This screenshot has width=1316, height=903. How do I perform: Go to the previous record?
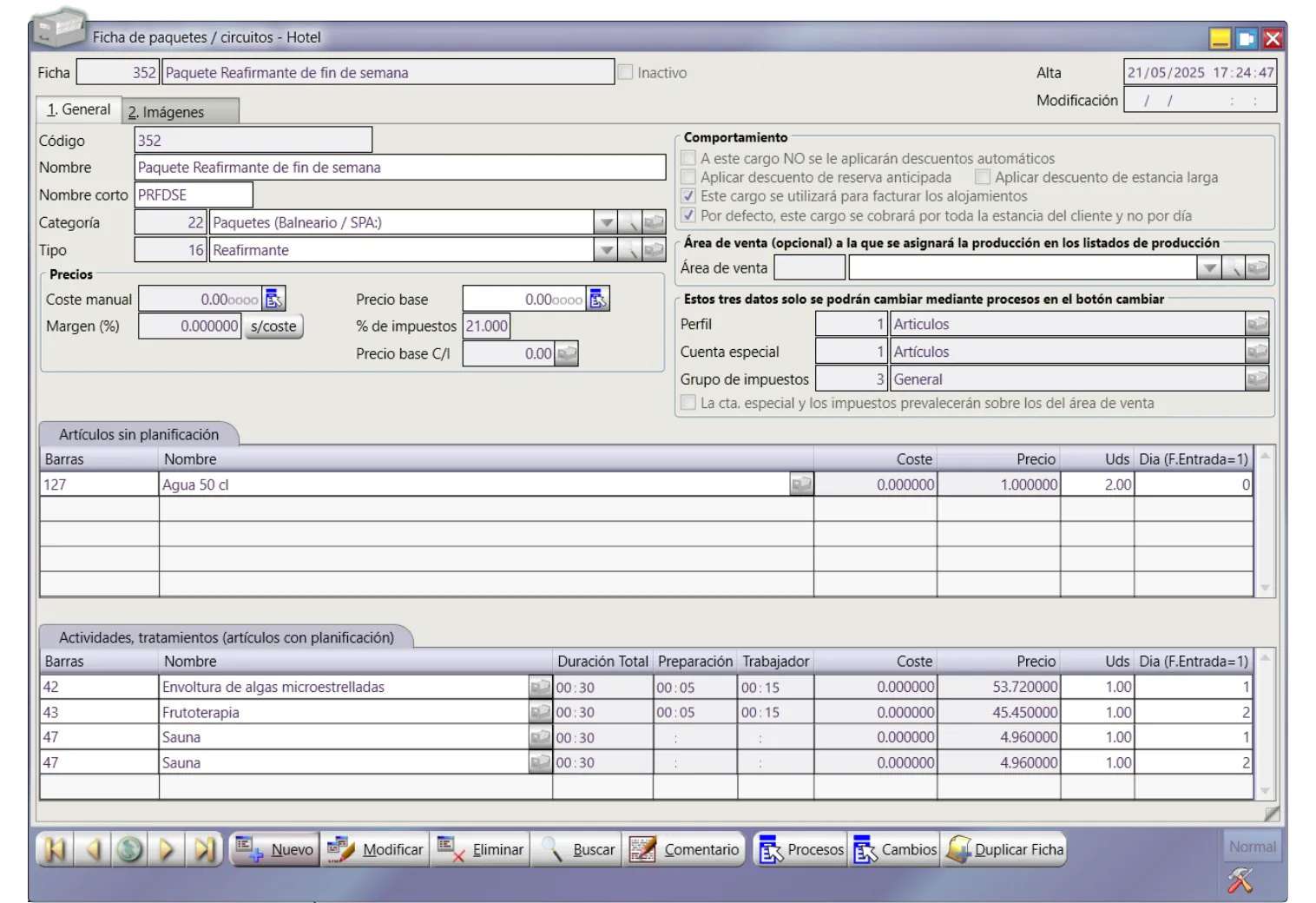(x=93, y=849)
